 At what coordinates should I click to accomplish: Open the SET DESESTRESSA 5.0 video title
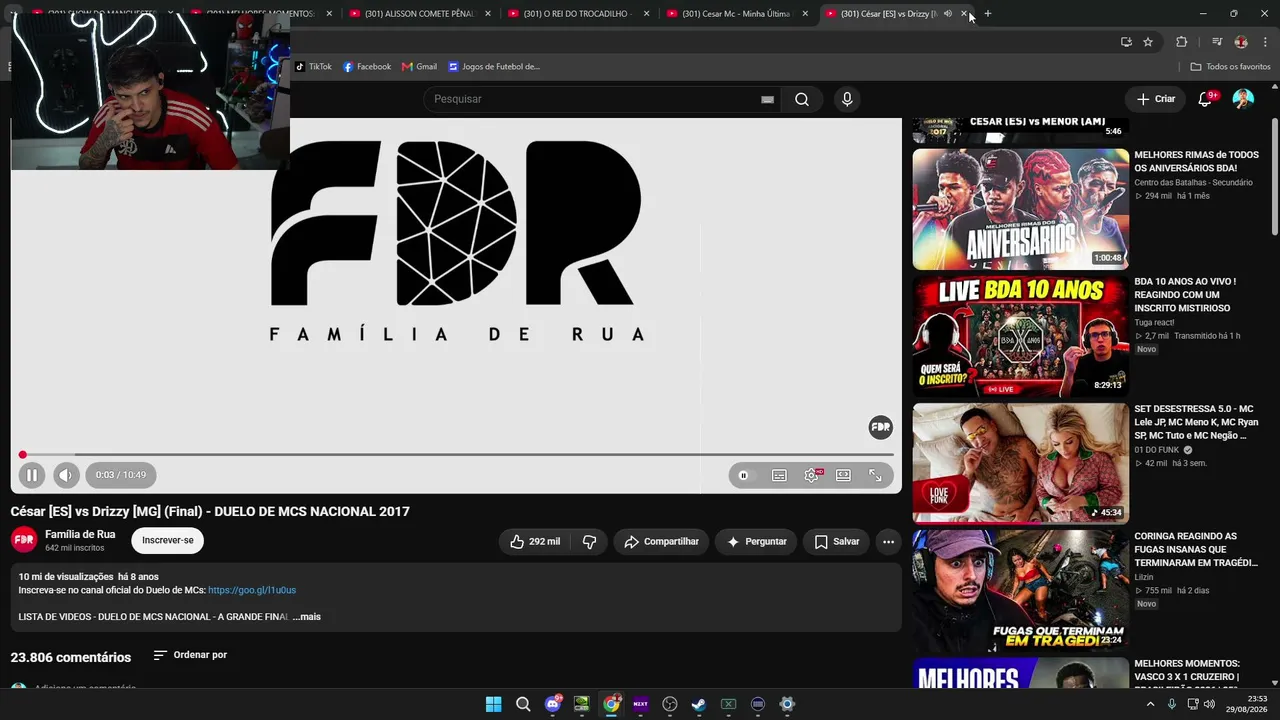coord(1196,422)
